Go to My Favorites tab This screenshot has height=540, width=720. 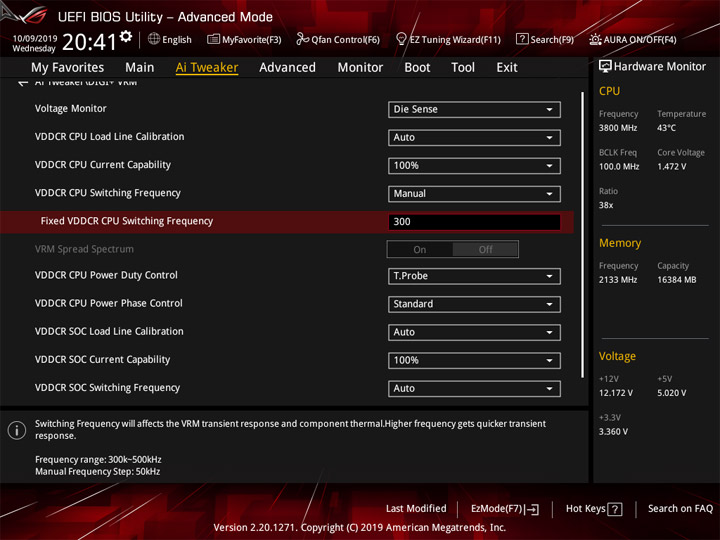[68, 68]
